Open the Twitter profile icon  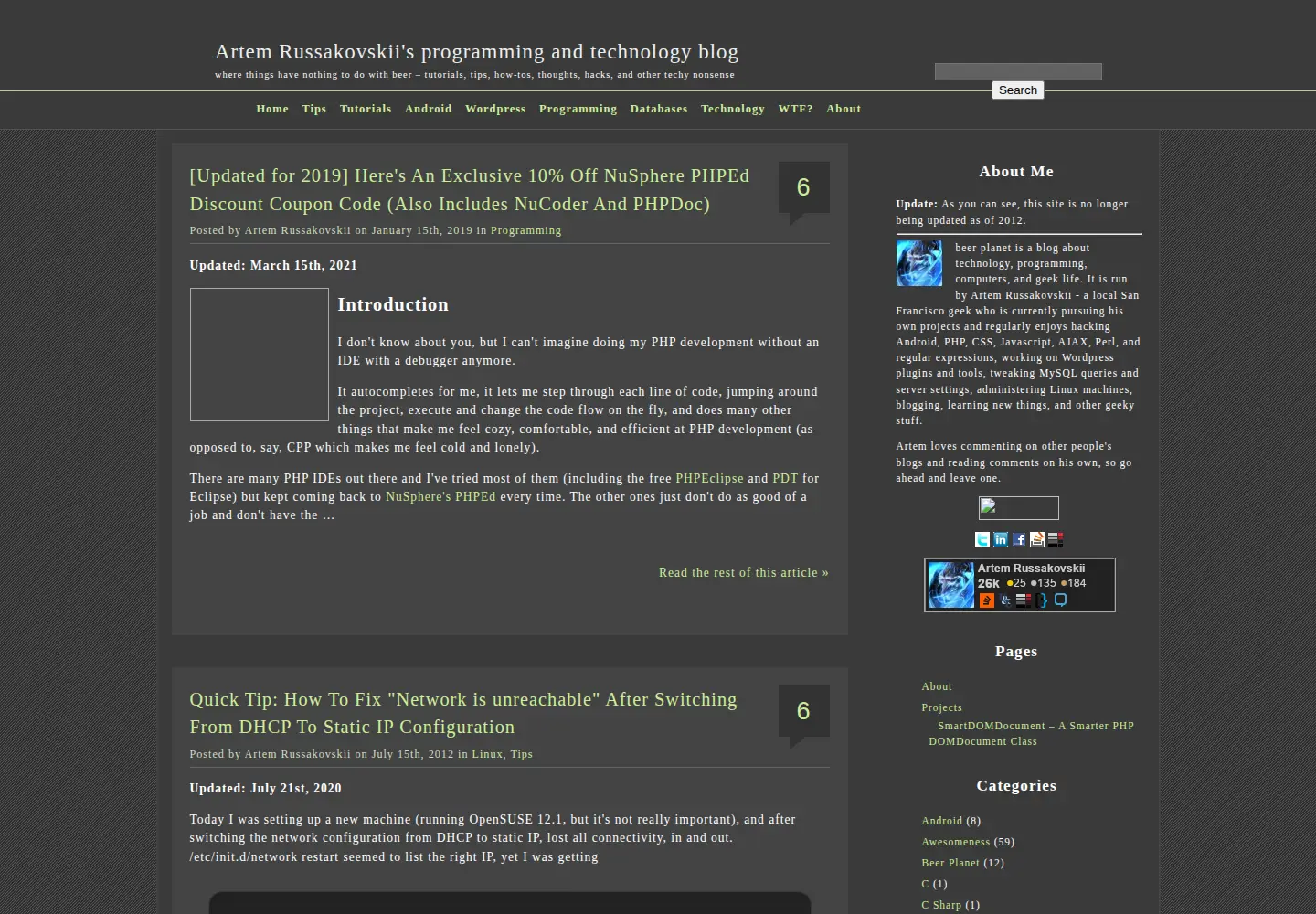[982, 539]
